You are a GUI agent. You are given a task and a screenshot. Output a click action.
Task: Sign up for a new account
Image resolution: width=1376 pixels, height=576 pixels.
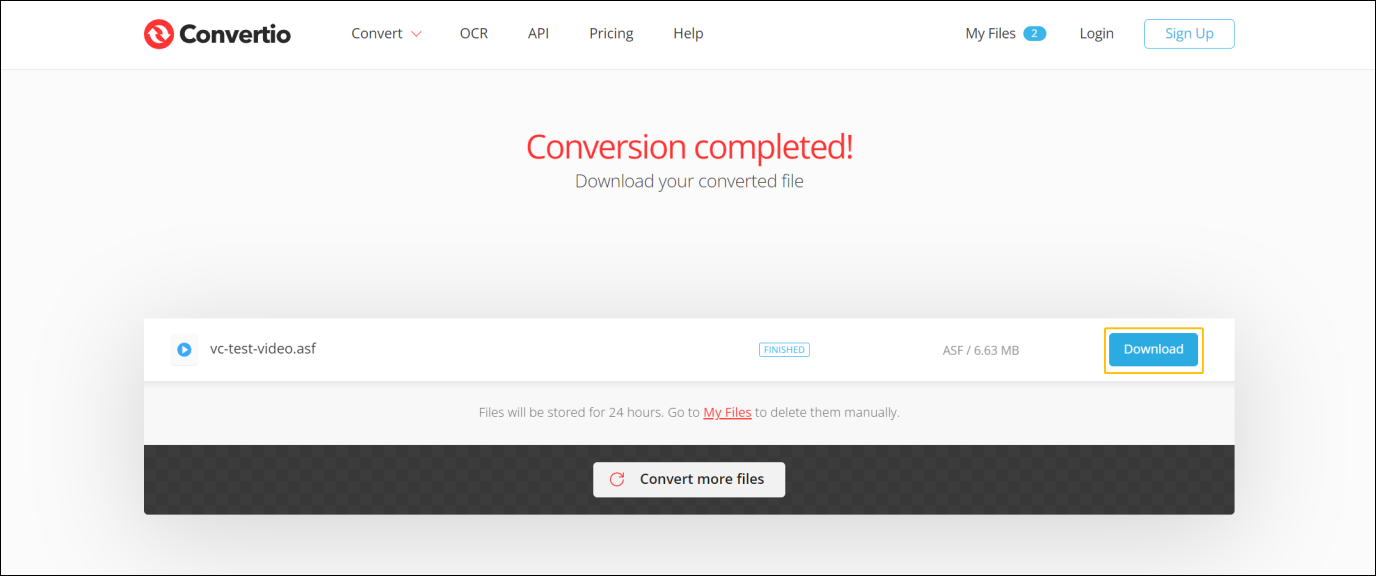tap(1189, 32)
